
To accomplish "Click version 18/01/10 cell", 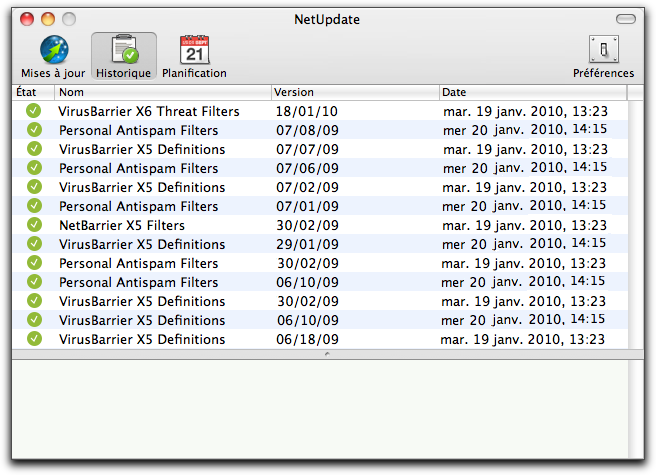I will [307, 111].
